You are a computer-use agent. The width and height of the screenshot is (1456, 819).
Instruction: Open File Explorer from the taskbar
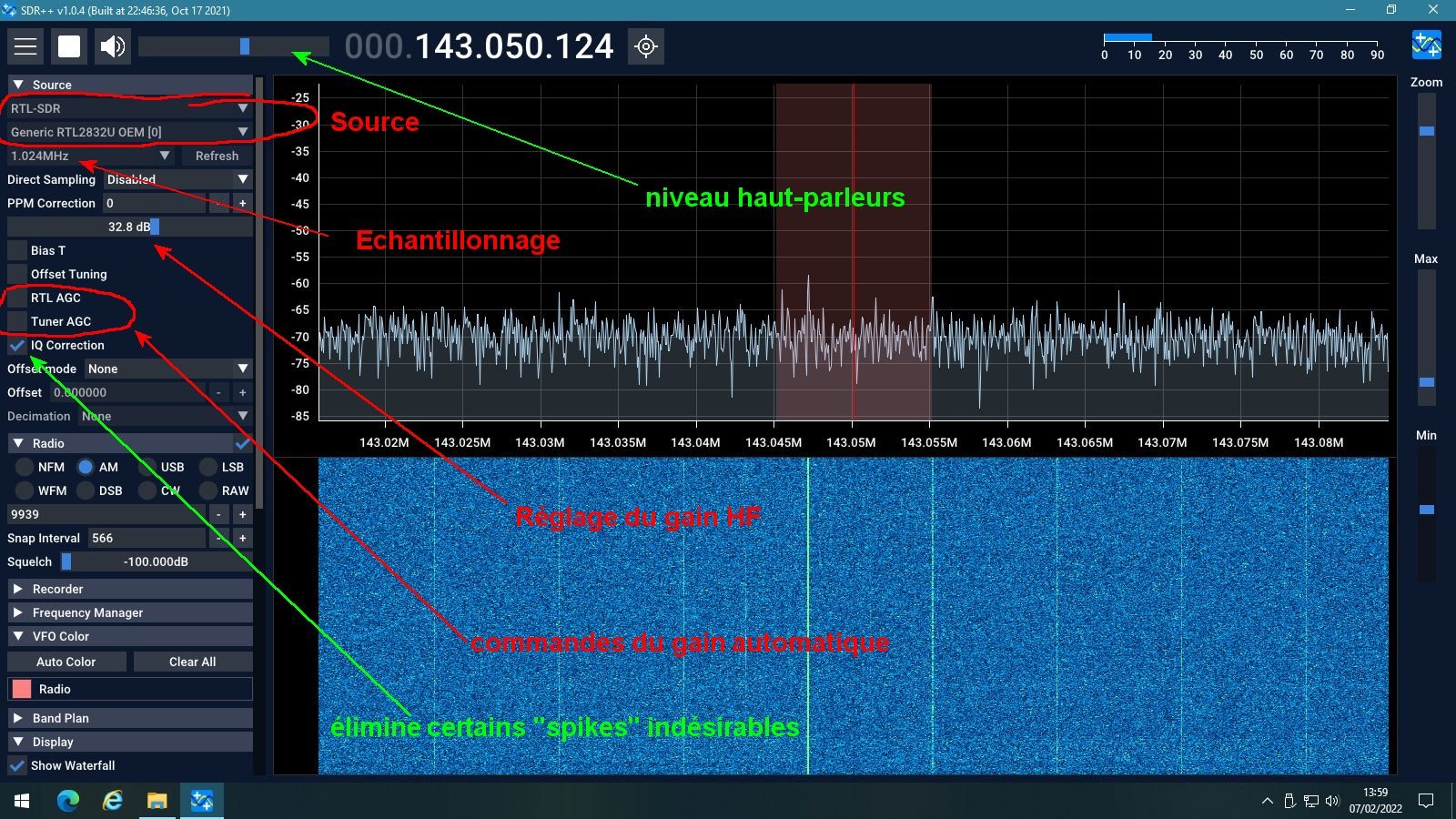[x=157, y=801]
